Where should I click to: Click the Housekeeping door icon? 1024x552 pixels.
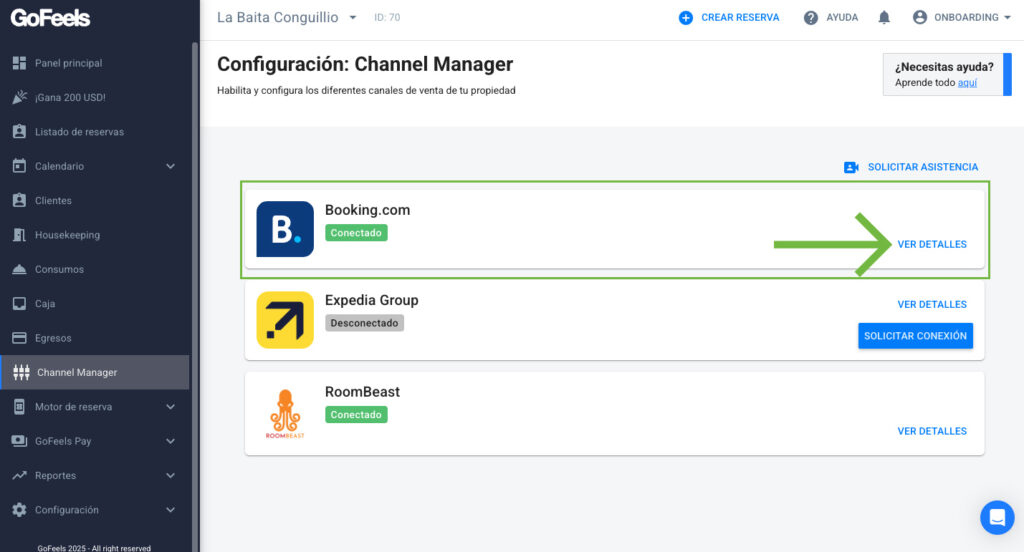pyautogui.click(x=20, y=235)
